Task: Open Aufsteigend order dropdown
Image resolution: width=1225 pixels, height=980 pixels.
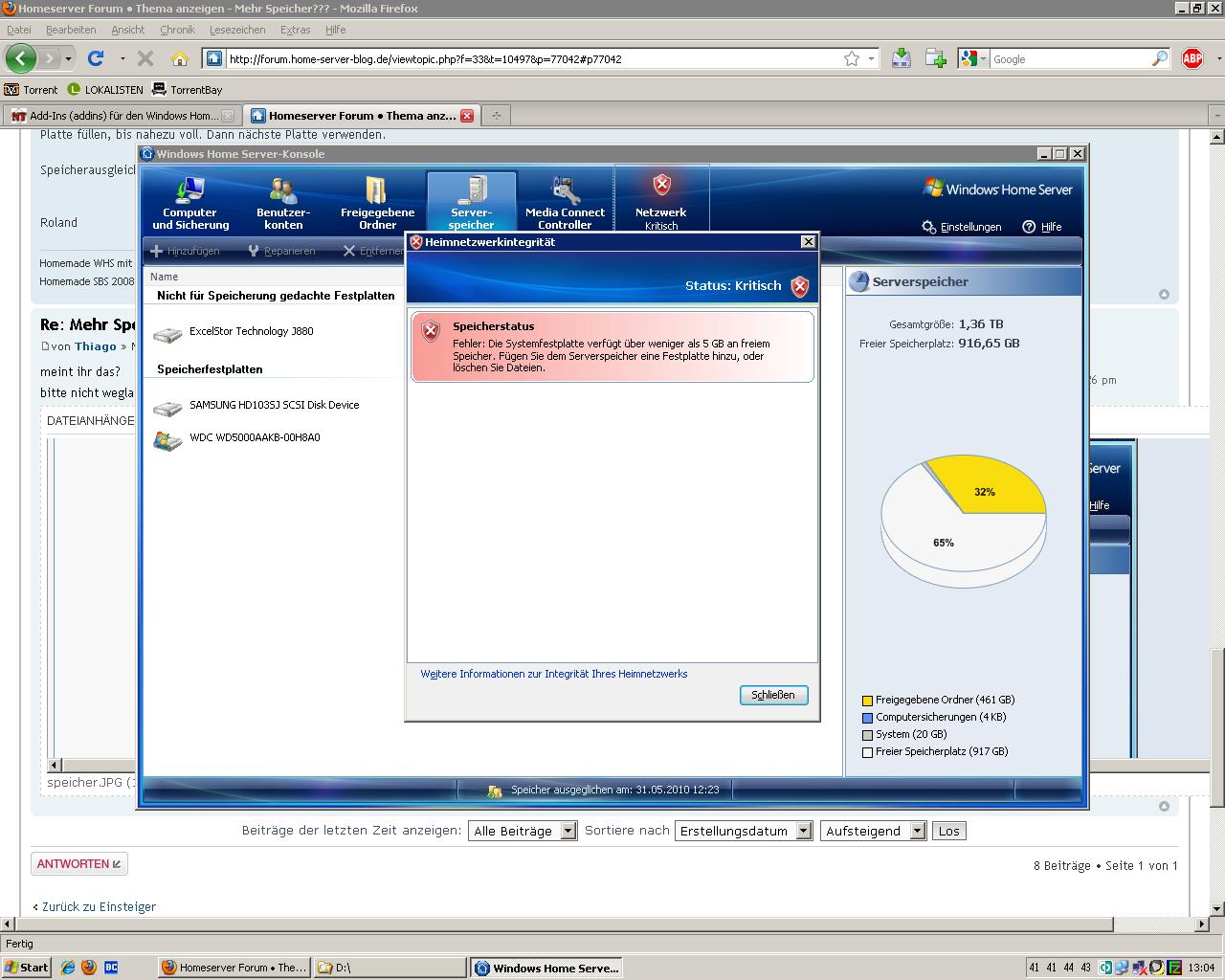Action: click(x=873, y=831)
